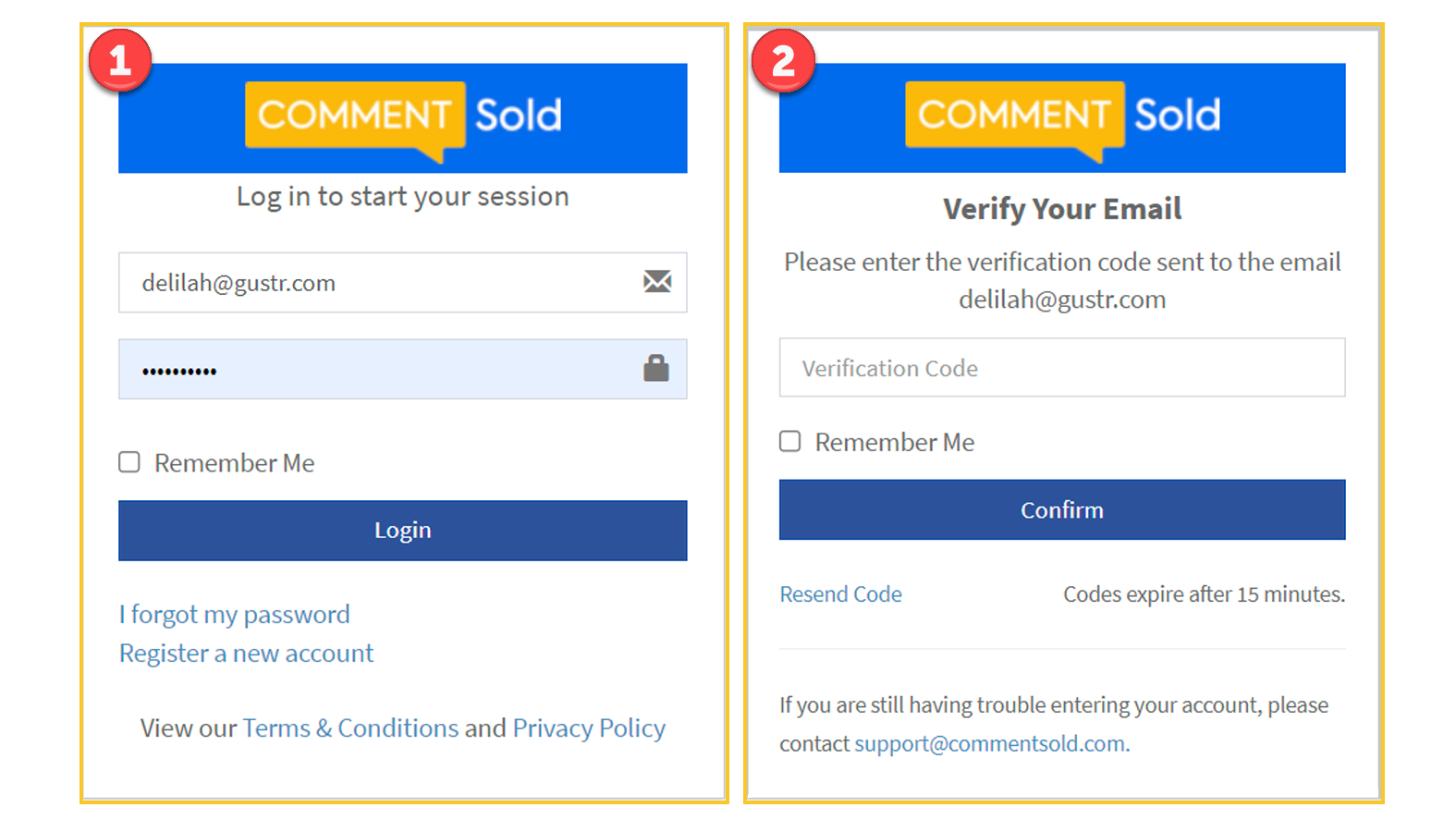Click the CommentSold logo on login panel
Screen dimensions: 1456x832
click(403, 118)
